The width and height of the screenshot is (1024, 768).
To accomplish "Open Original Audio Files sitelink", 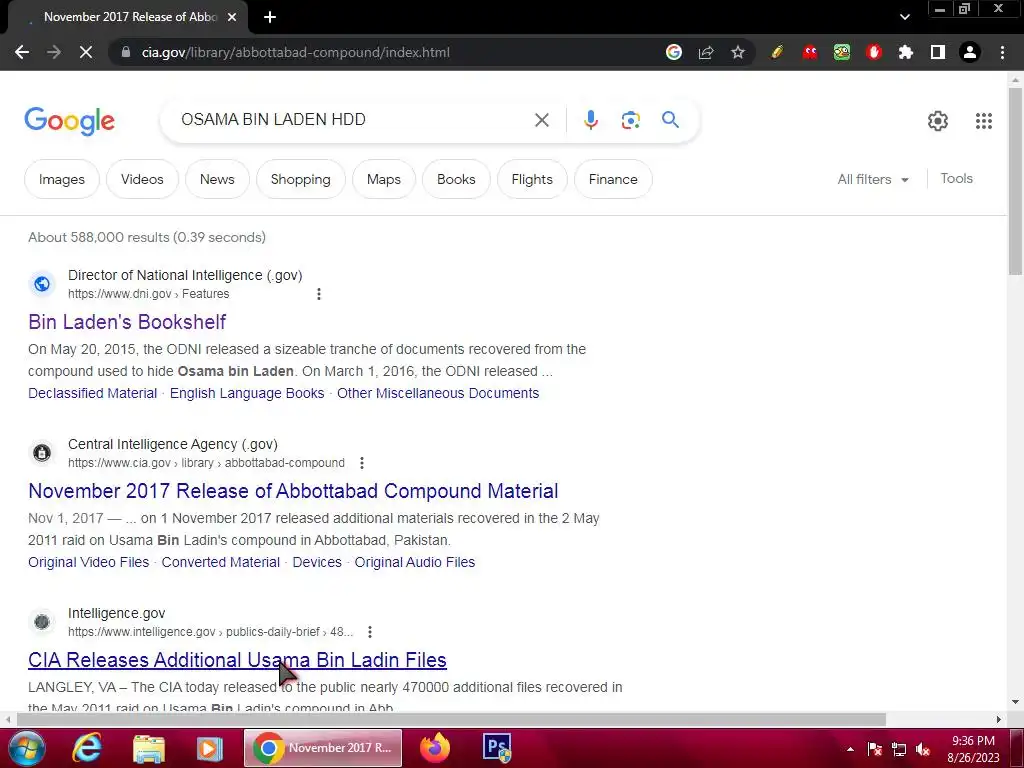I will 415,562.
